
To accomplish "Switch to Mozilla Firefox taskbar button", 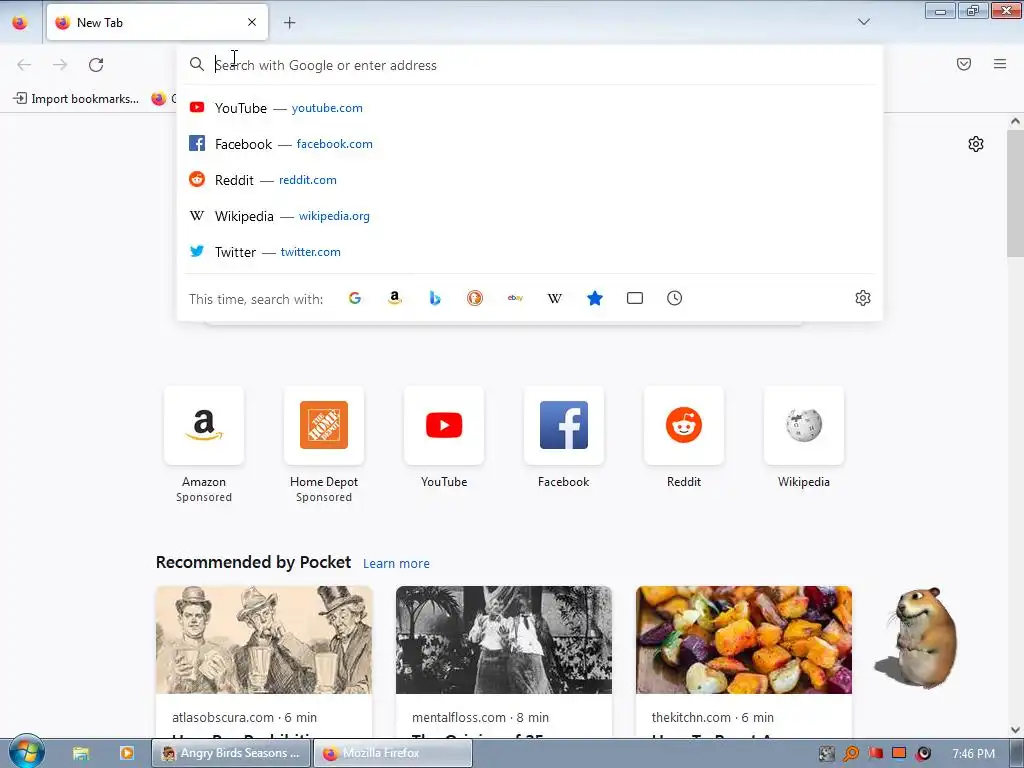I will point(393,753).
